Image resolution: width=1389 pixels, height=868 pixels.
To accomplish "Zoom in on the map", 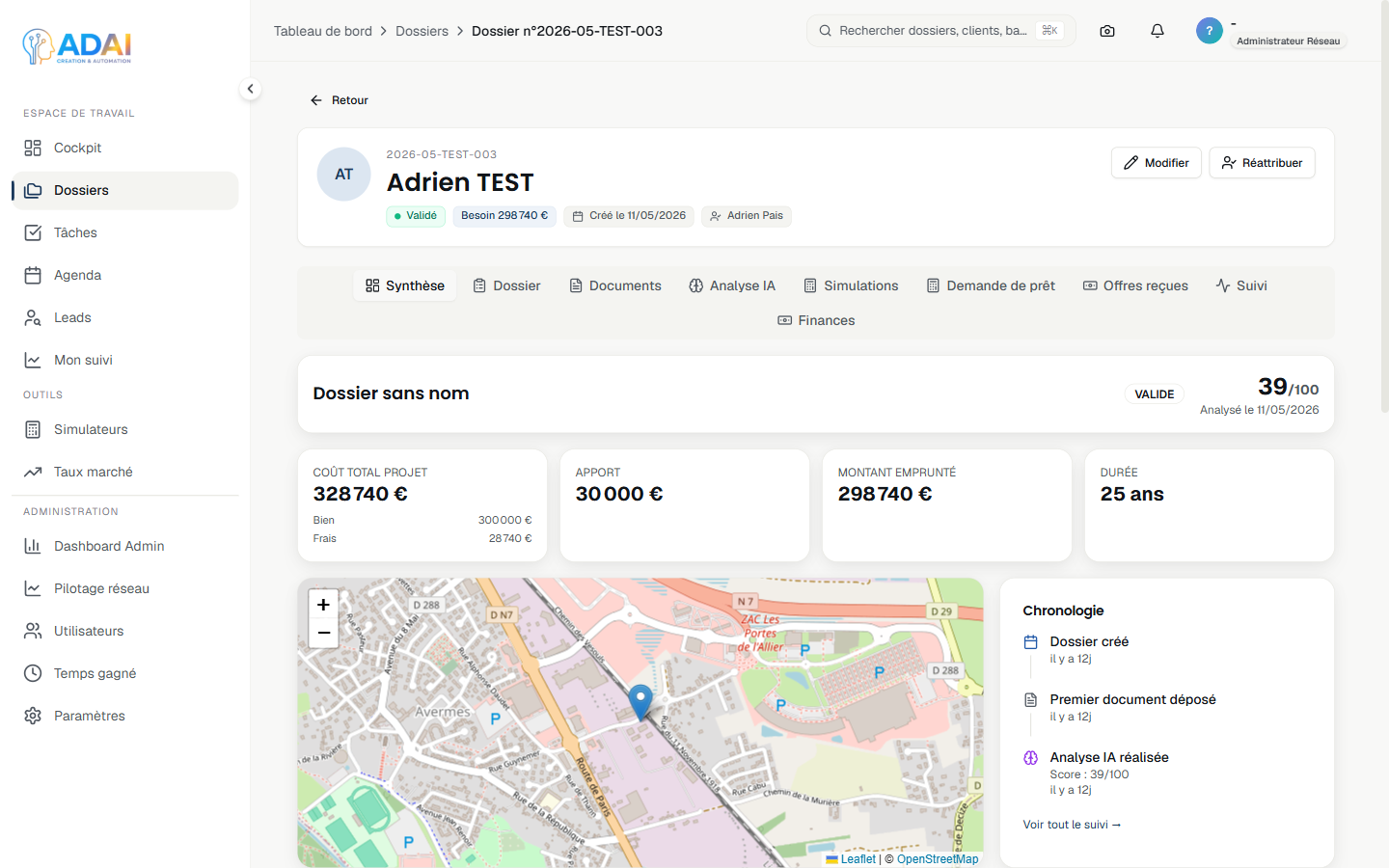I will tap(324, 605).
